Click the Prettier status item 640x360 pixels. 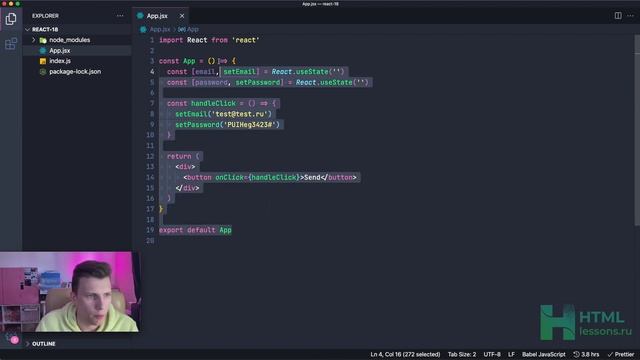(621, 354)
